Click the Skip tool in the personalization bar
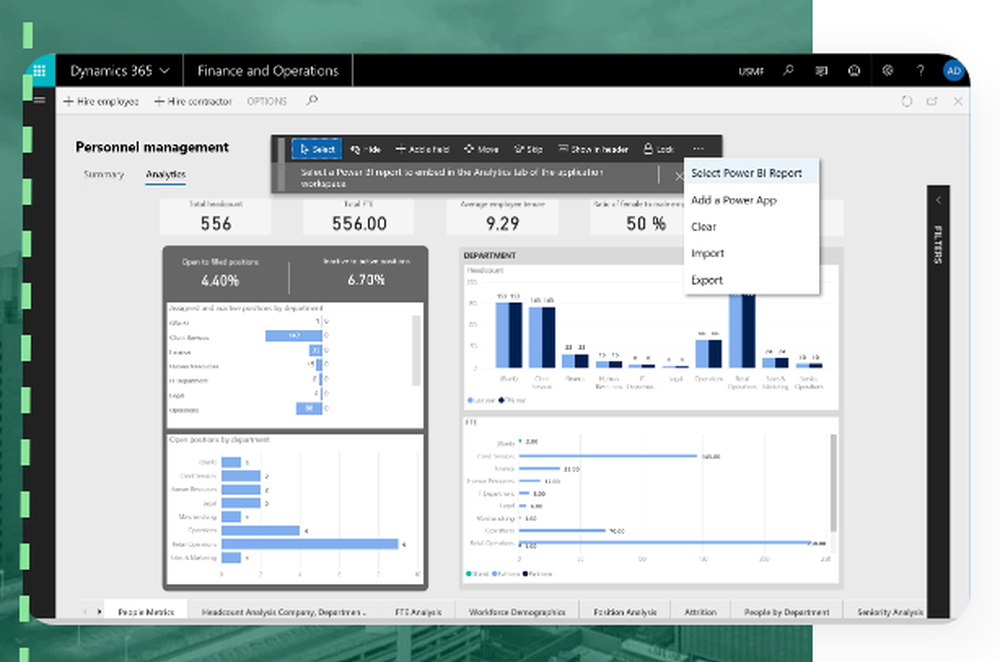 [x=529, y=149]
